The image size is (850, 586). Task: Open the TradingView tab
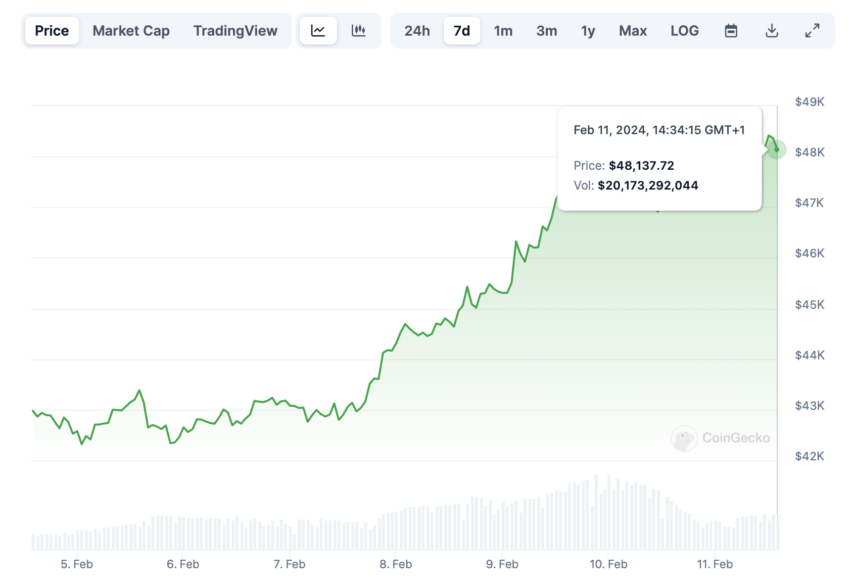click(x=235, y=31)
